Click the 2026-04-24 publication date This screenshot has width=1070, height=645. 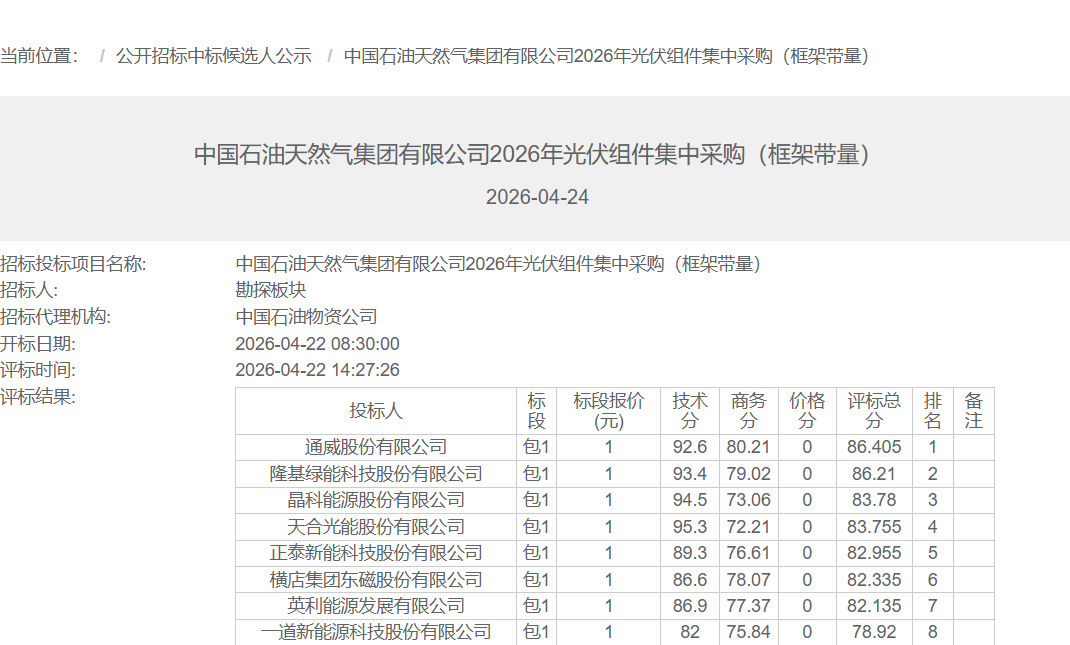[x=537, y=197]
